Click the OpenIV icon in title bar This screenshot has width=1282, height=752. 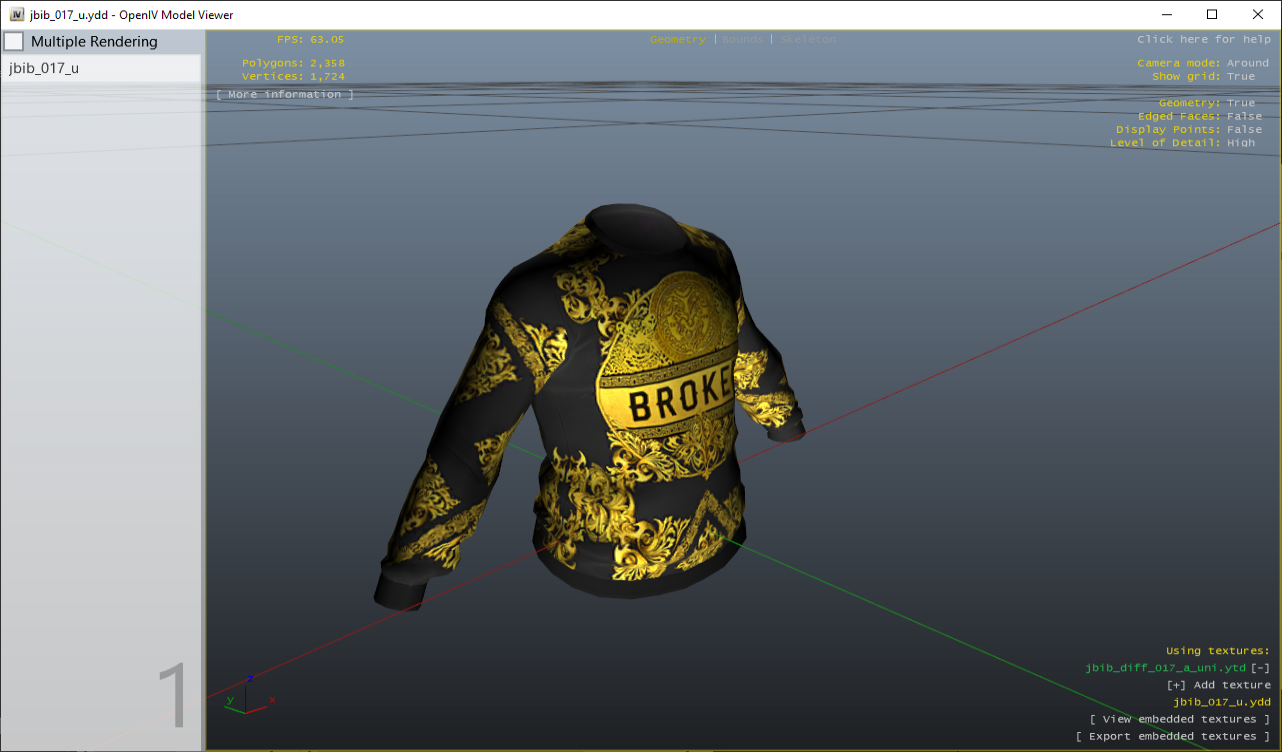point(16,14)
